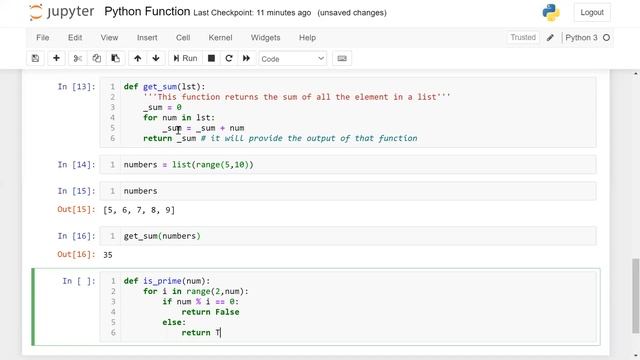Click the Jupyter logo
The image size is (640, 360).
click(62, 12)
